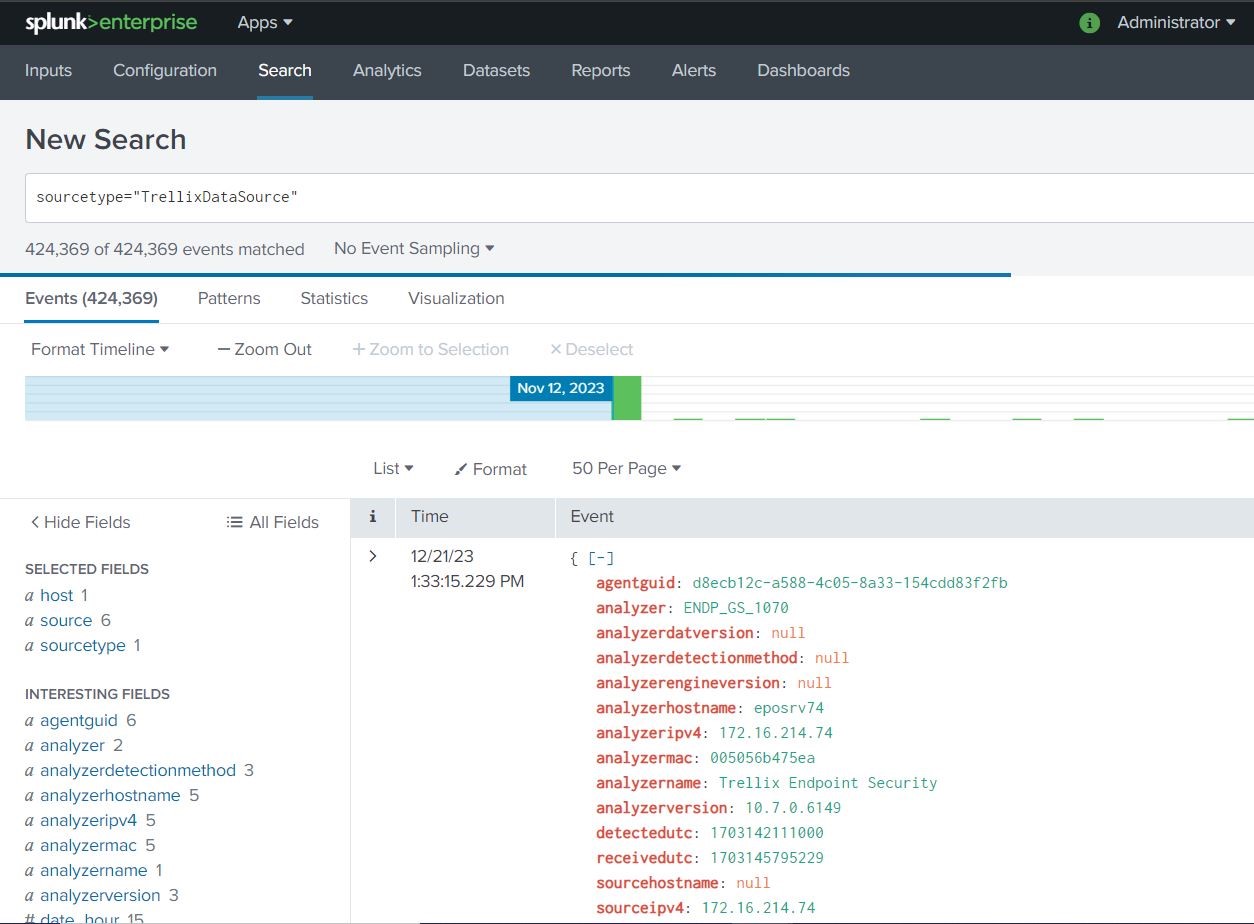Select the analyzername sidebar field

click(94, 870)
